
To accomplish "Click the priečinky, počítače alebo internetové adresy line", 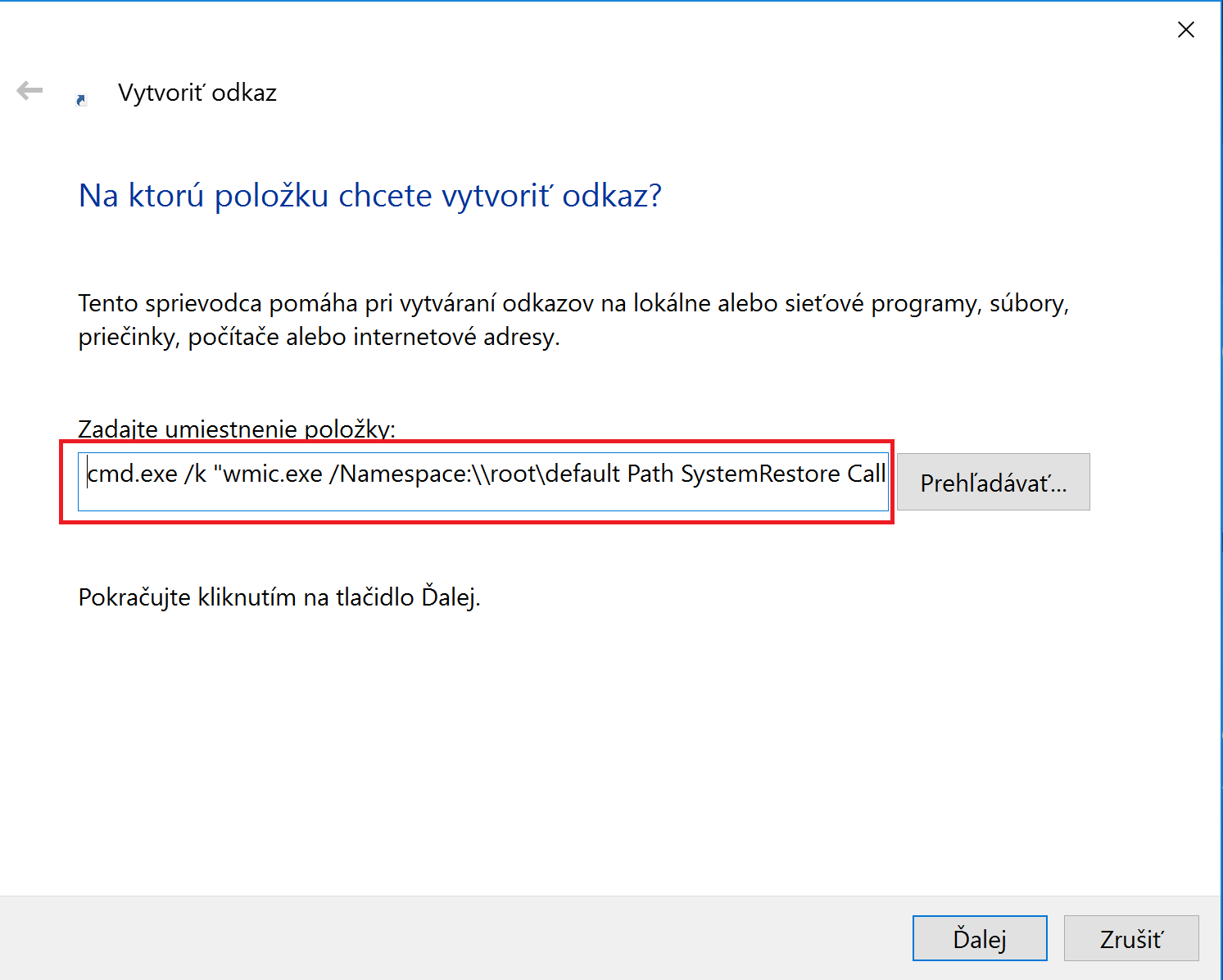I will [x=319, y=337].
